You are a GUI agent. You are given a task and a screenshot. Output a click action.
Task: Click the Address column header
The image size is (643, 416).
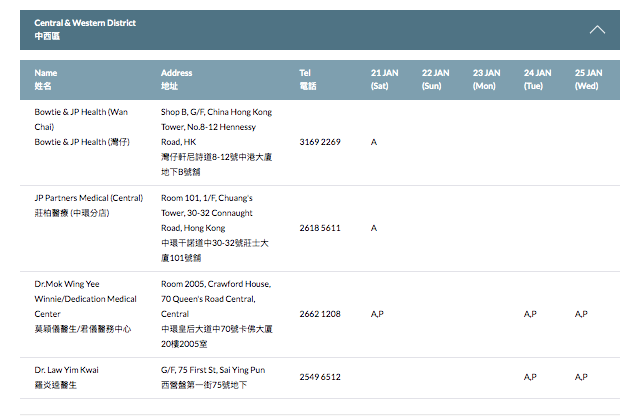tap(177, 80)
